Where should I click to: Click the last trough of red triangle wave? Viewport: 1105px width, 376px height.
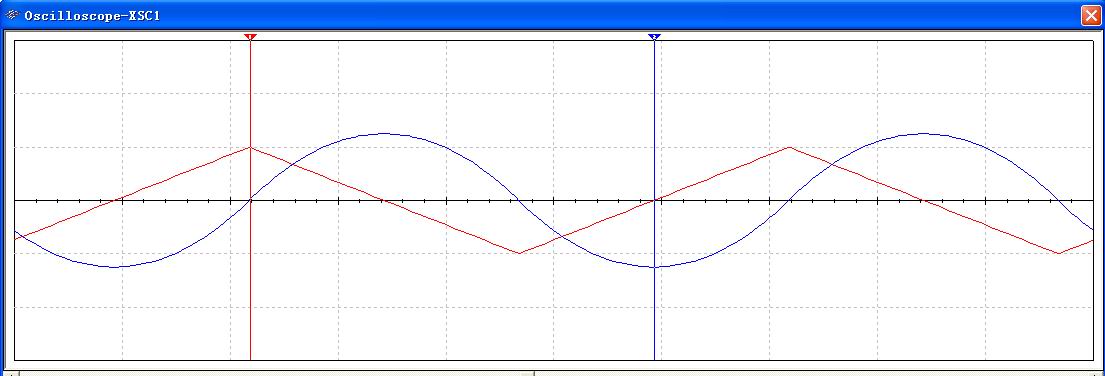coord(1058,253)
